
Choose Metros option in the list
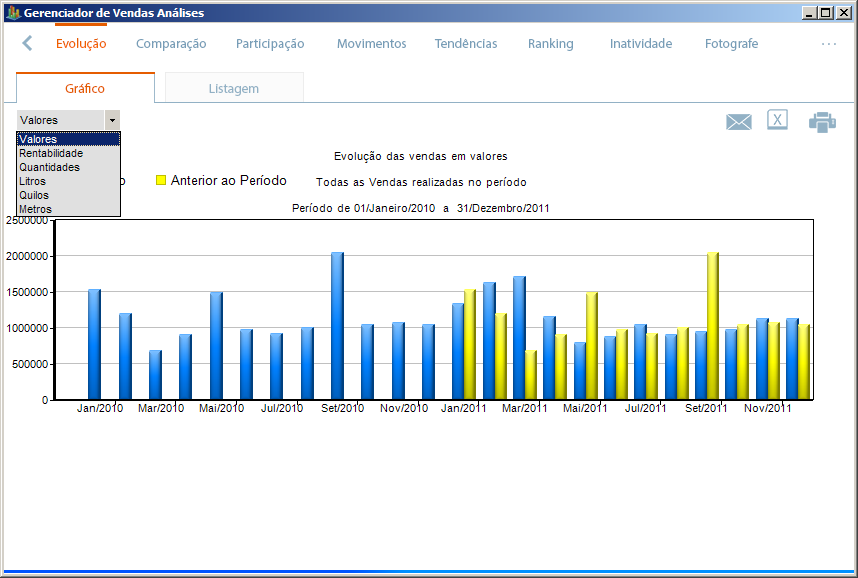tap(35, 209)
